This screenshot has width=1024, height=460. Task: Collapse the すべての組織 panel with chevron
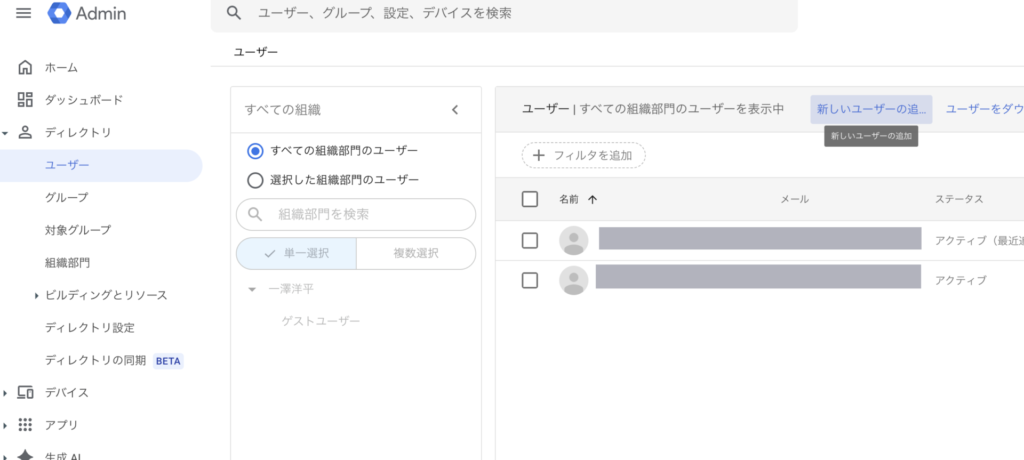coord(455,110)
